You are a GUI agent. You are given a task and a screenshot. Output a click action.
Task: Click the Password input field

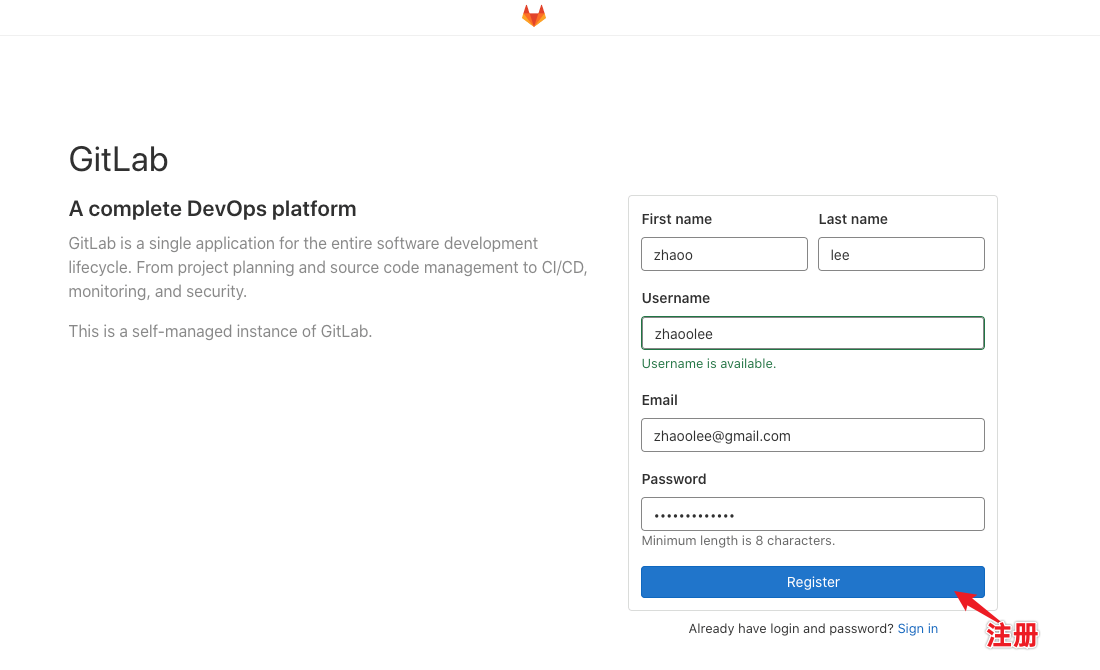[812, 514]
